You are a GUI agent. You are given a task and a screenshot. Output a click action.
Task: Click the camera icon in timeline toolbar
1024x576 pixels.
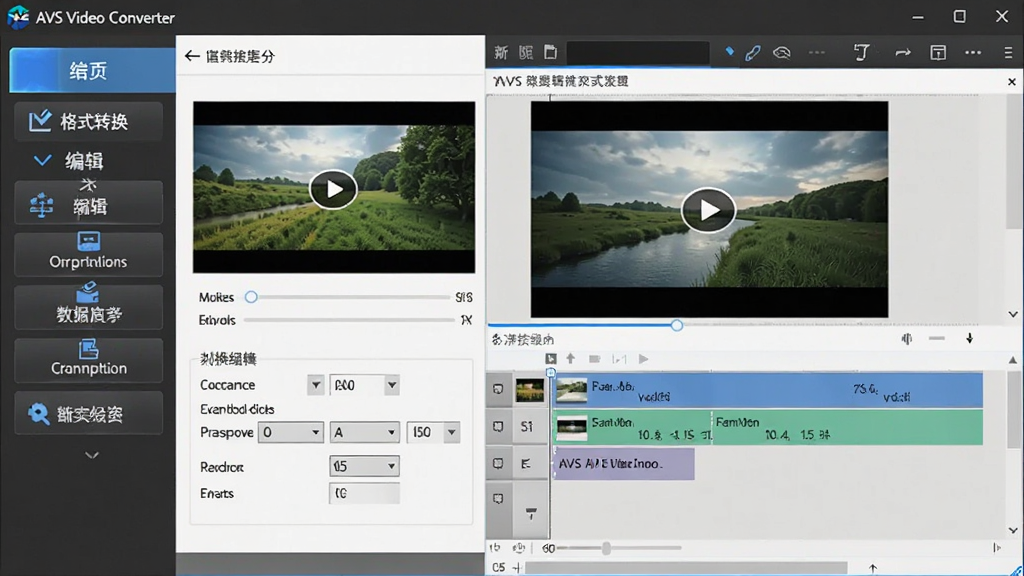click(594, 359)
